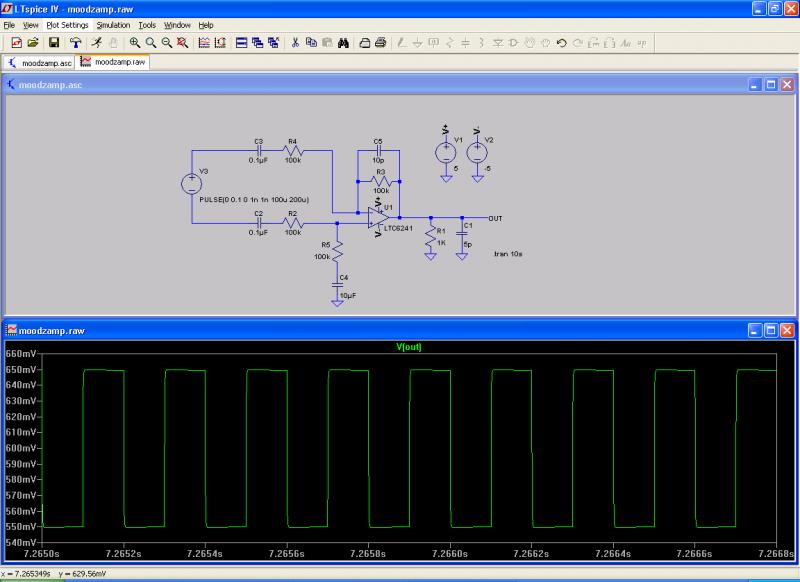The height and width of the screenshot is (582, 800).
Task: Click the Undo arrow icon
Action: (561, 43)
